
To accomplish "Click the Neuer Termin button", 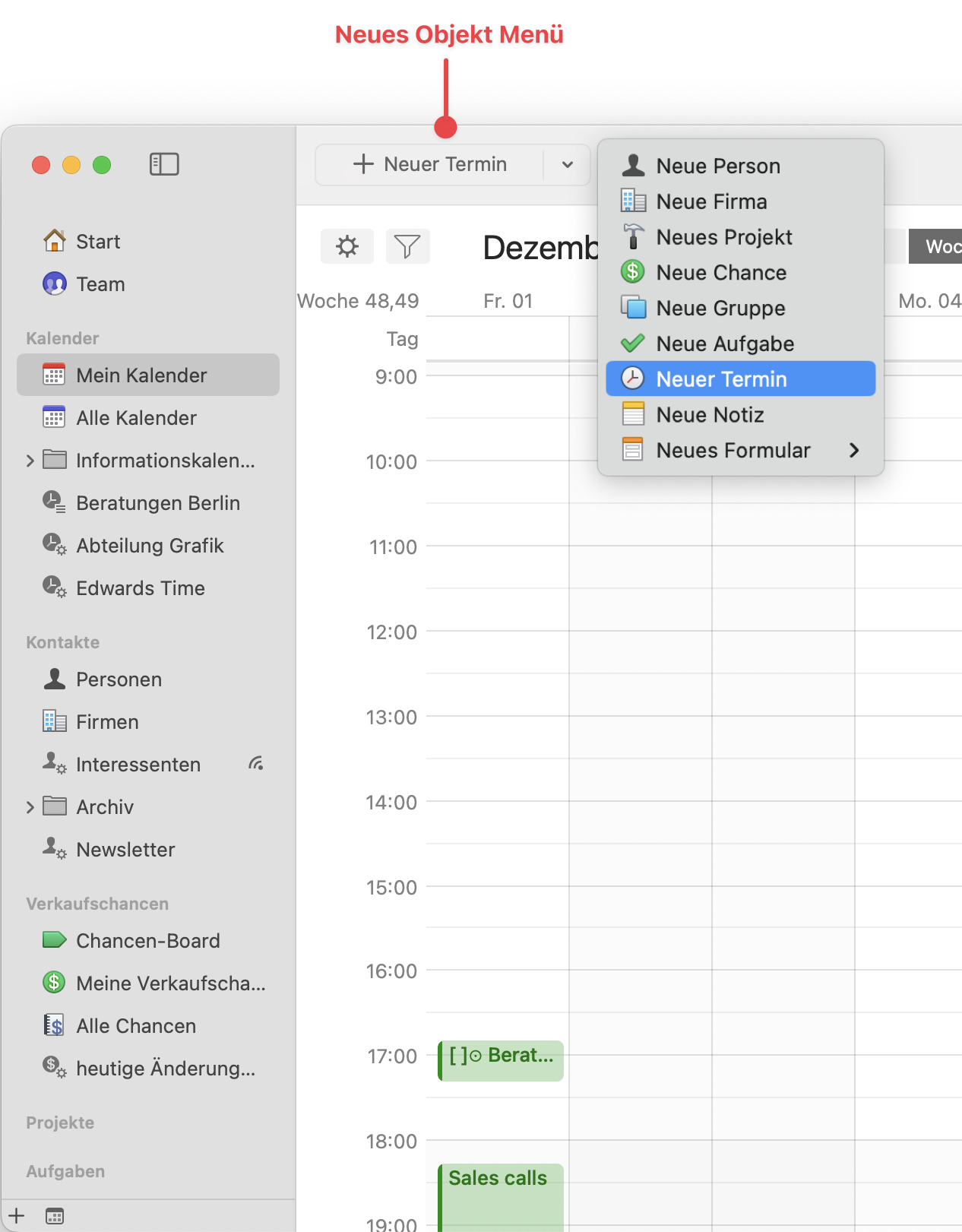I will click(430, 165).
